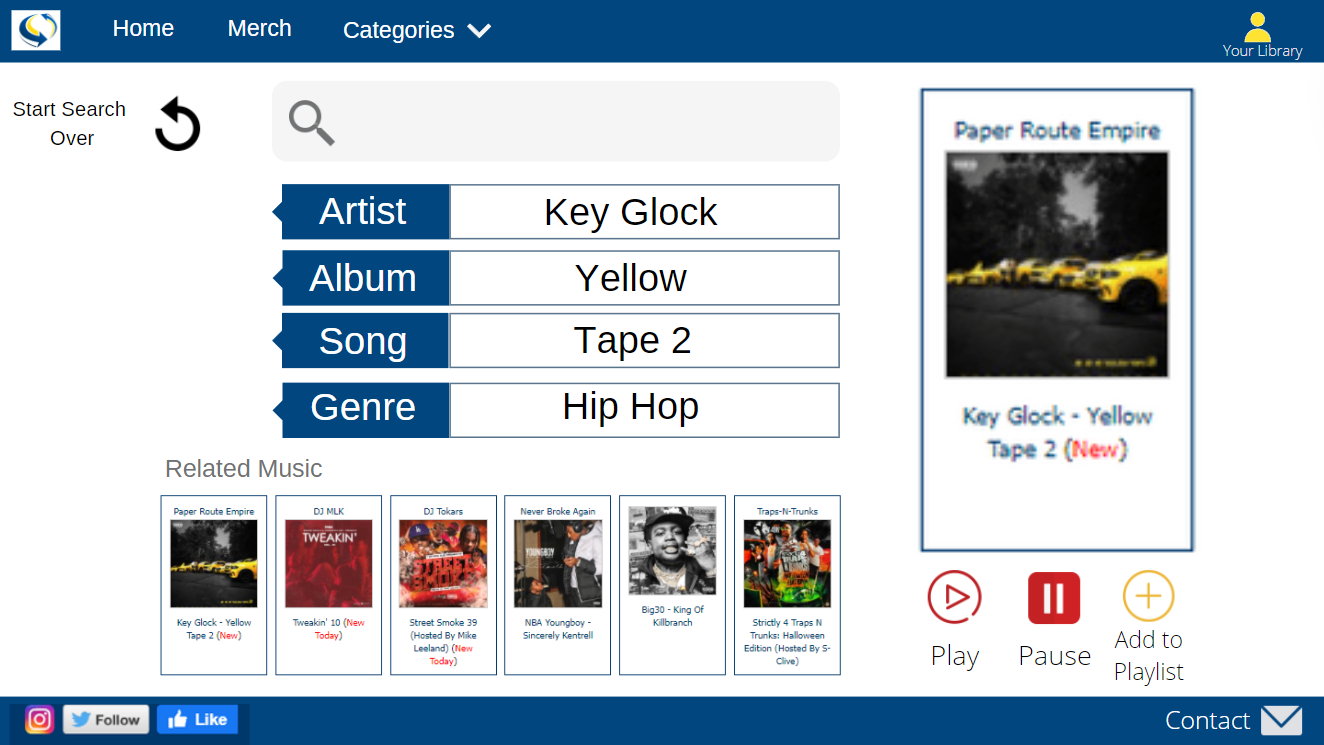Image resolution: width=1324 pixels, height=745 pixels.
Task: Click the red Pause button
Action: (x=1054, y=598)
